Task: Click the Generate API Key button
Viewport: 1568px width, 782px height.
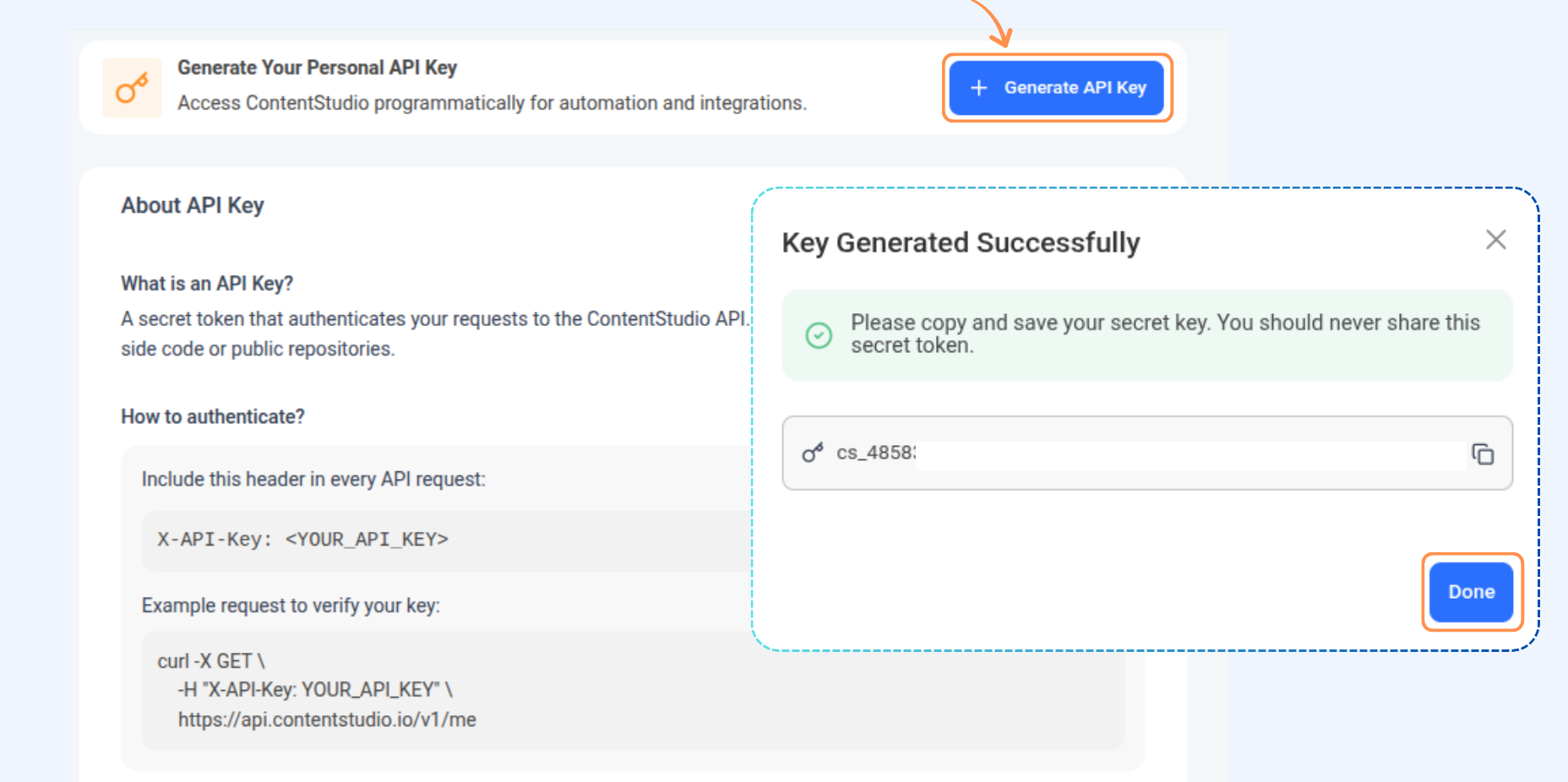Action: coord(1057,88)
